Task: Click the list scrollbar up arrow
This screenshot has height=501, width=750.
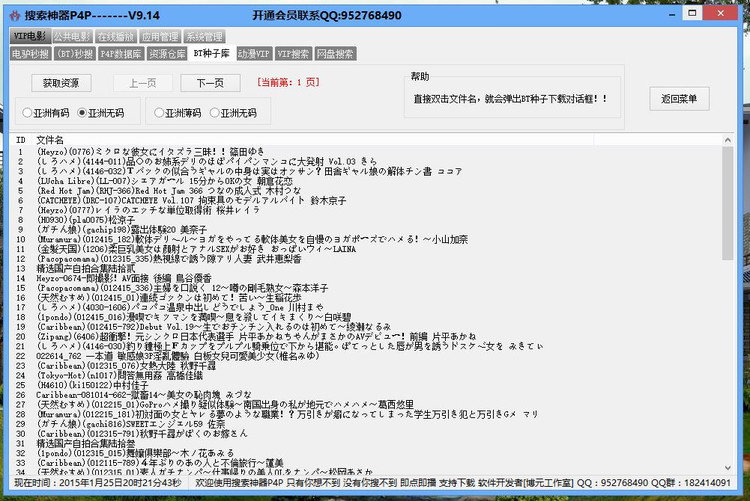Action: tap(728, 140)
